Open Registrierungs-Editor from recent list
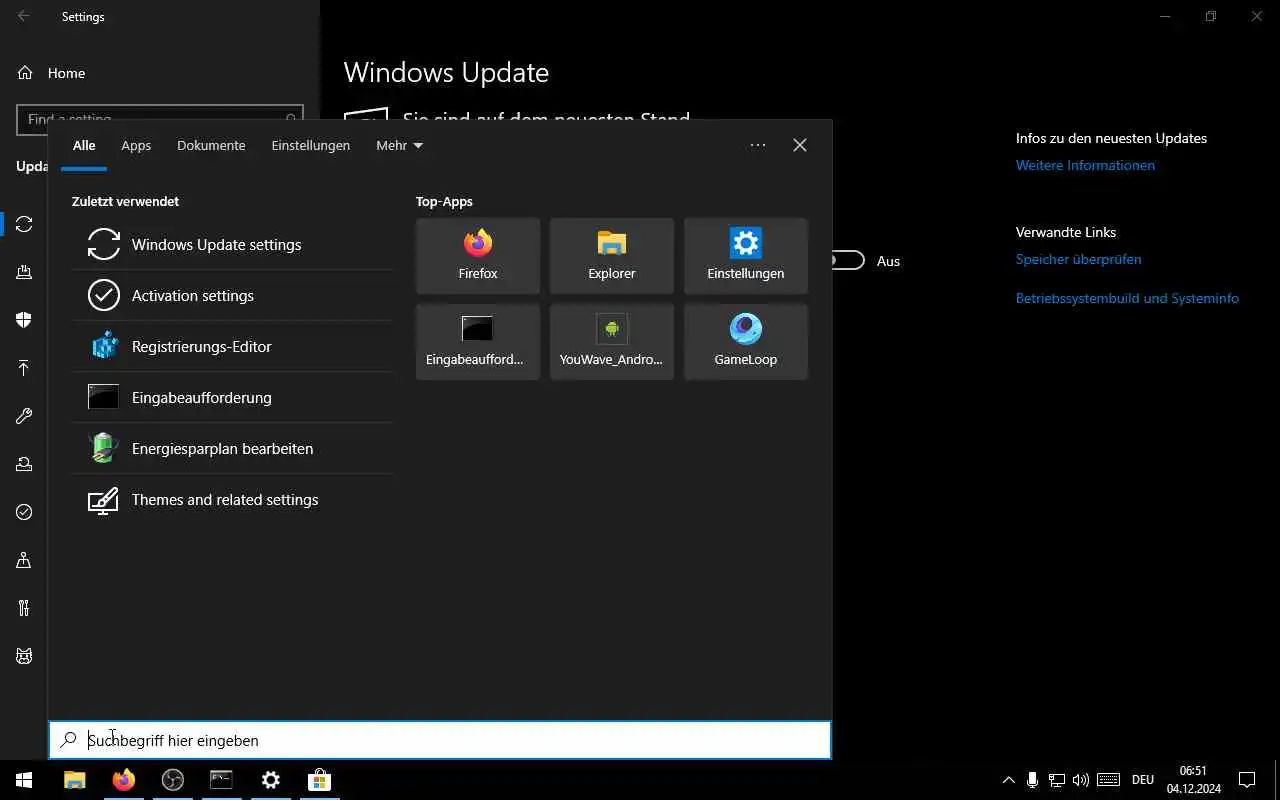The image size is (1280, 800). click(x=232, y=346)
